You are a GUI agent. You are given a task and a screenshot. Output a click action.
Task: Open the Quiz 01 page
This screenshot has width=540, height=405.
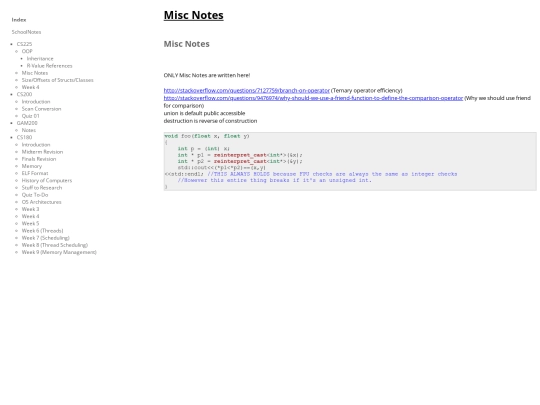(31, 116)
